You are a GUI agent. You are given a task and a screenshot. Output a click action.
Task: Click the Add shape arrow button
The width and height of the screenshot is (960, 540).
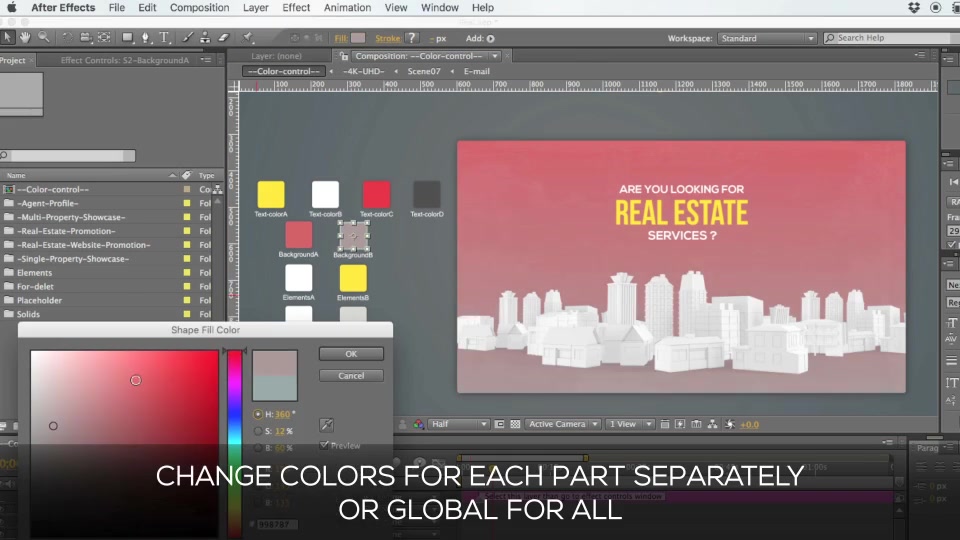(x=490, y=39)
